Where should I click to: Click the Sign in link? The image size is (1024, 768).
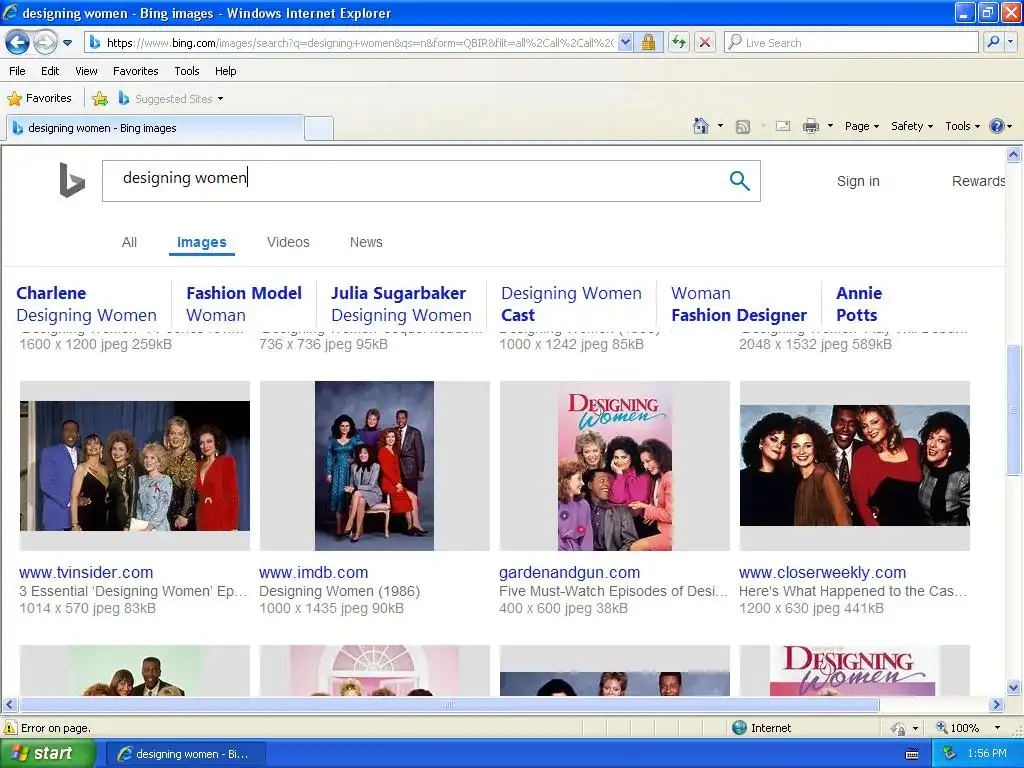[x=858, y=181]
